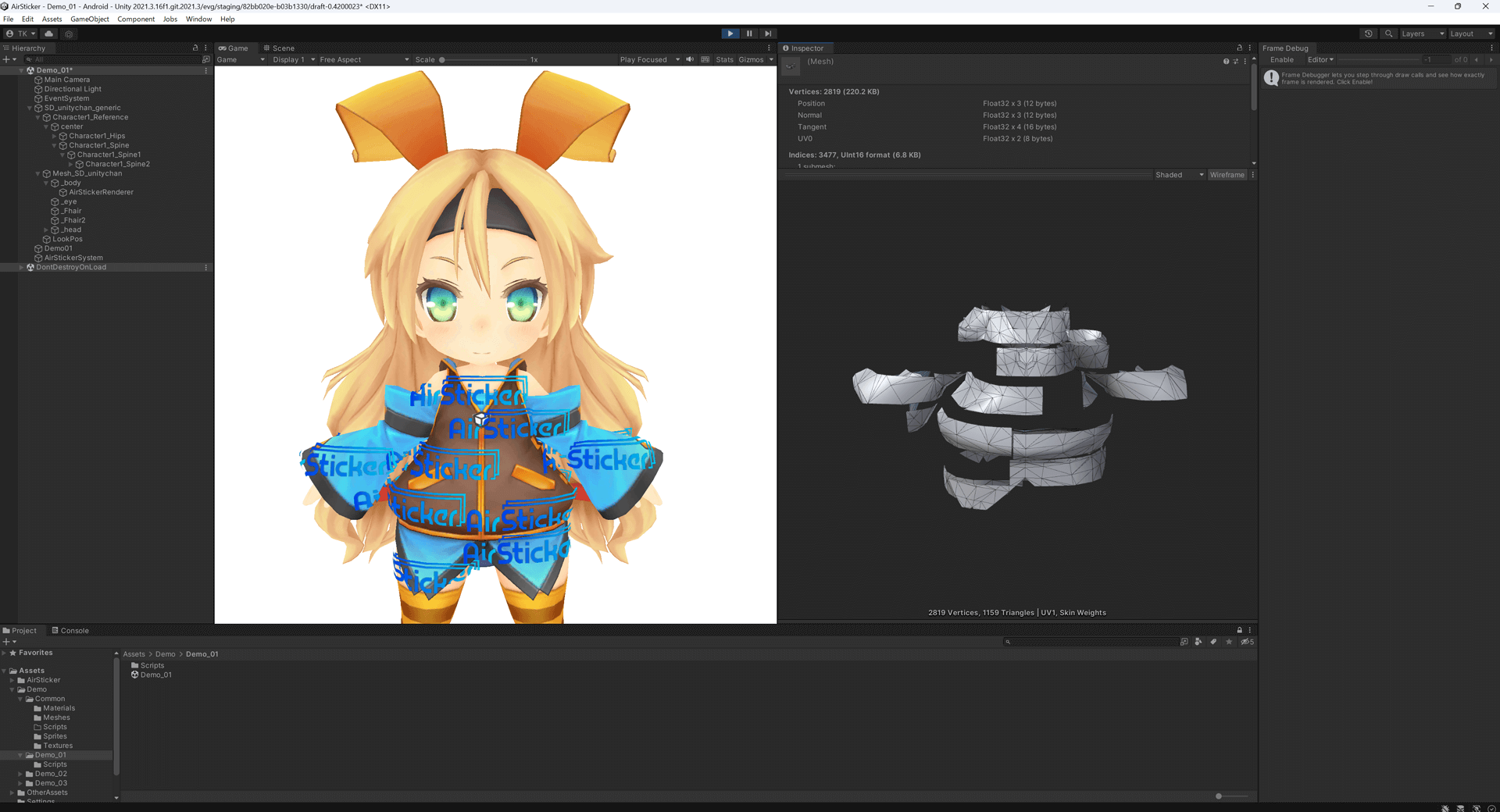
Task: Expand Character1_Hips node
Action: click(x=54, y=136)
